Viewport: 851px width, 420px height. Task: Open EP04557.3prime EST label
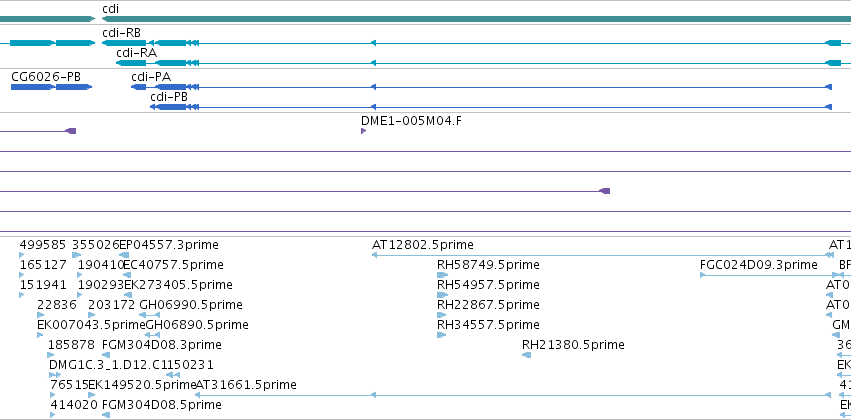coord(168,245)
